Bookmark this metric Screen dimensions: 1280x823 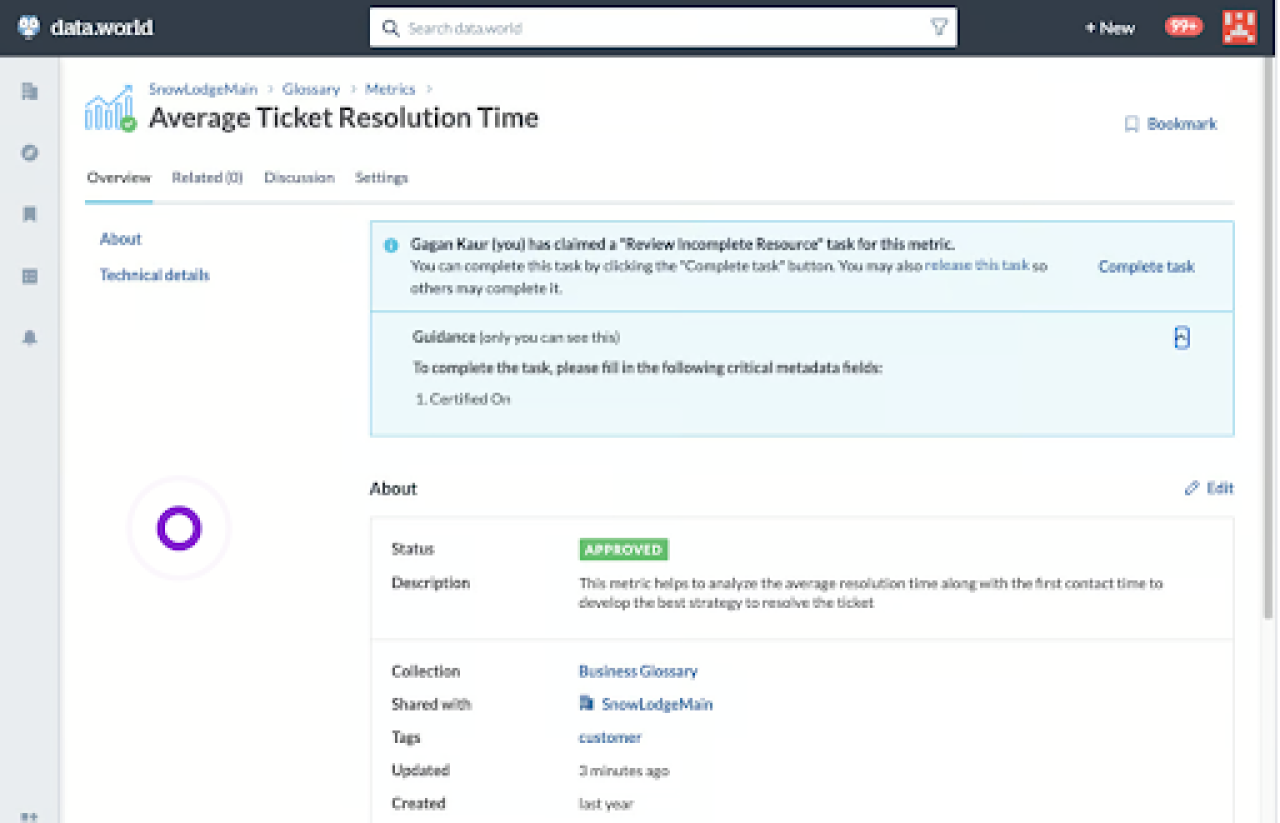pos(1171,124)
